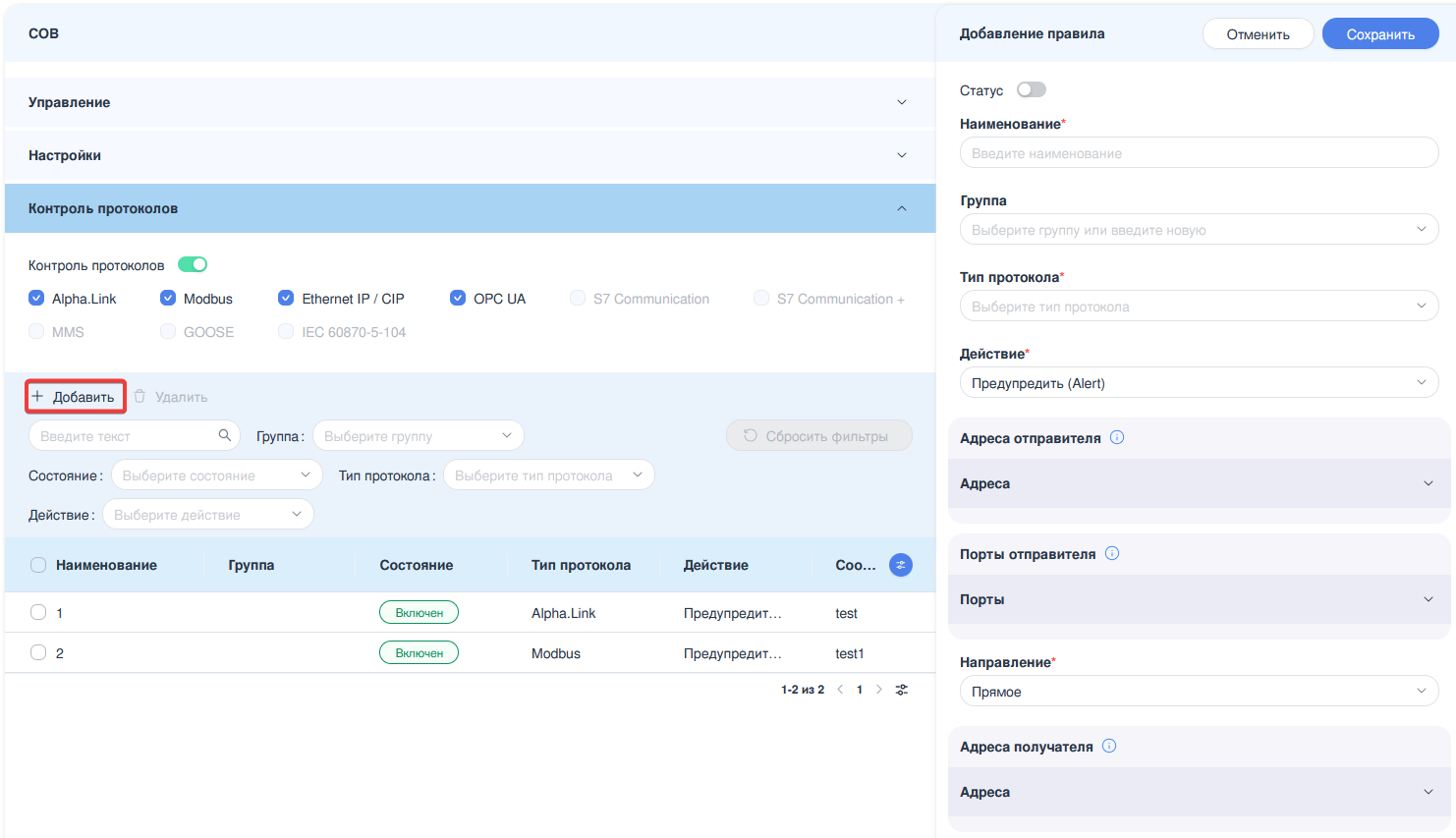Click info icon beside Адреса получателя
1456x838 pixels.
click(x=1109, y=746)
